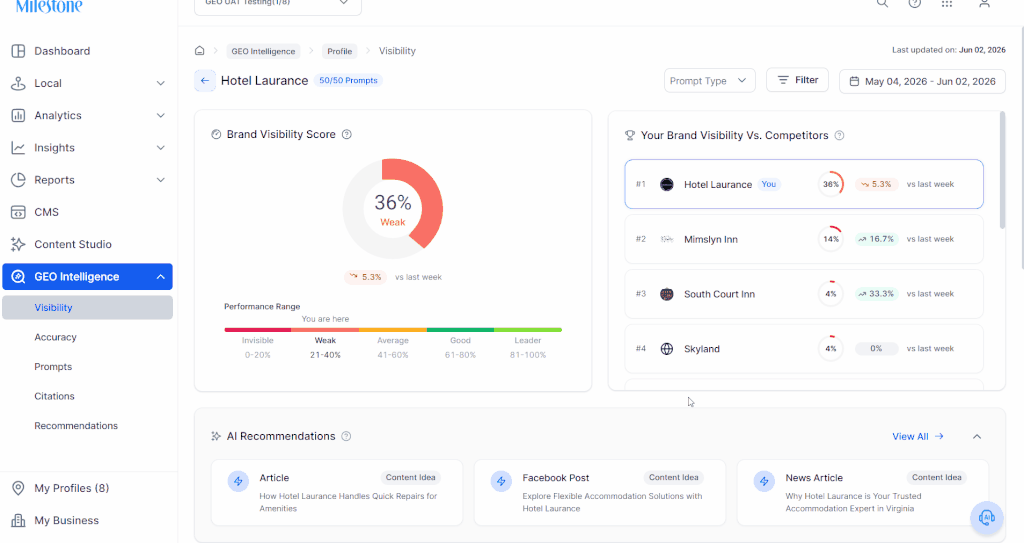This screenshot has height=543, width=1024.
Task: Click the Skyland globe logo icon
Action: [x=667, y=349]
